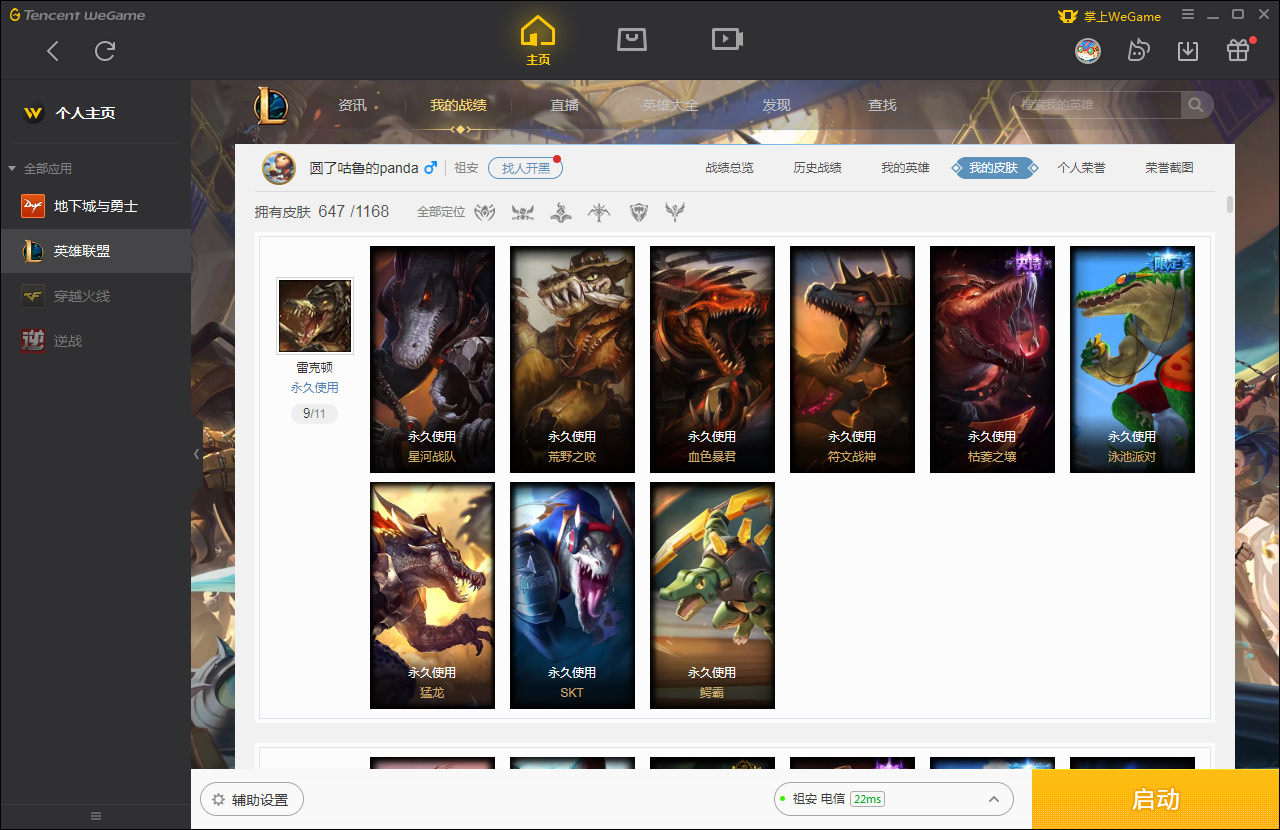Open 荣誉截图 sub-tab
This screenshot has width=1280, height=830.
pyautogui.click(x=1170, y=168)
